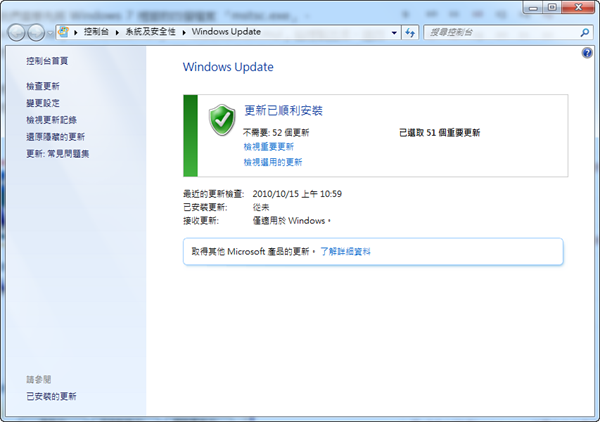Click 還原隱藏的更新 in the sidebar

coord(55,137)
